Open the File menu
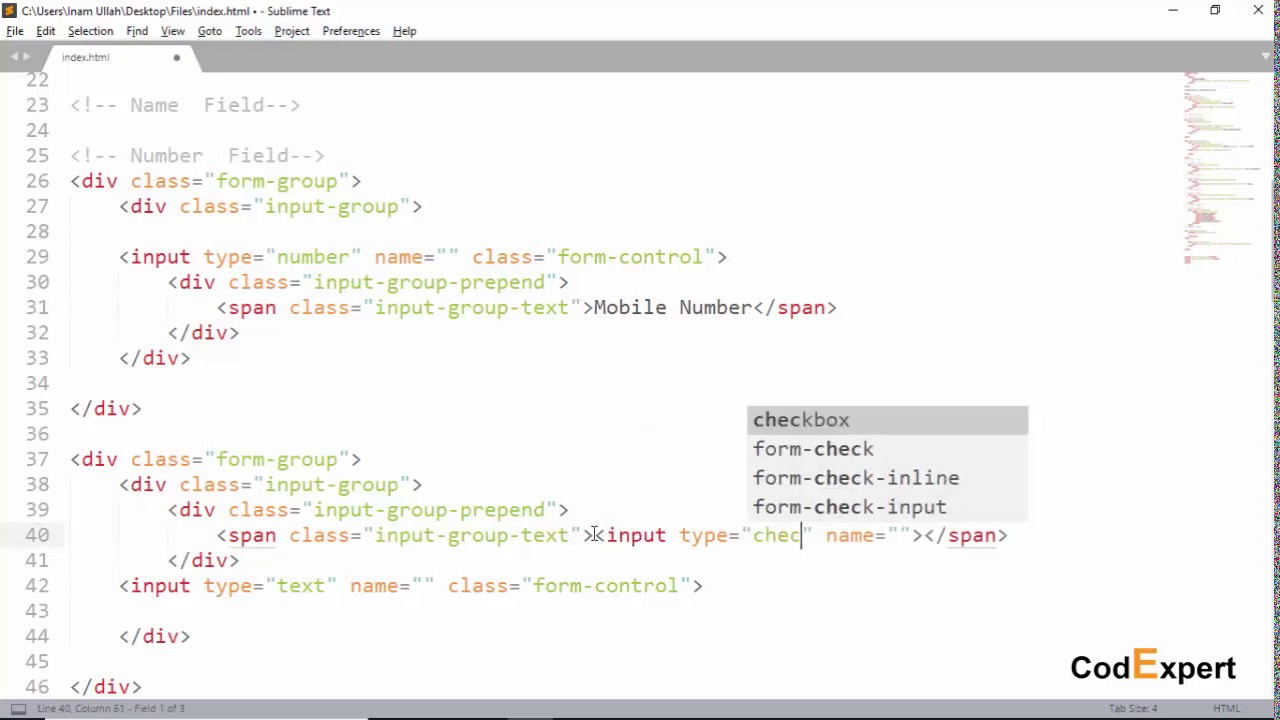Screen dimensions: 1280x720 [x=15, y=31]
